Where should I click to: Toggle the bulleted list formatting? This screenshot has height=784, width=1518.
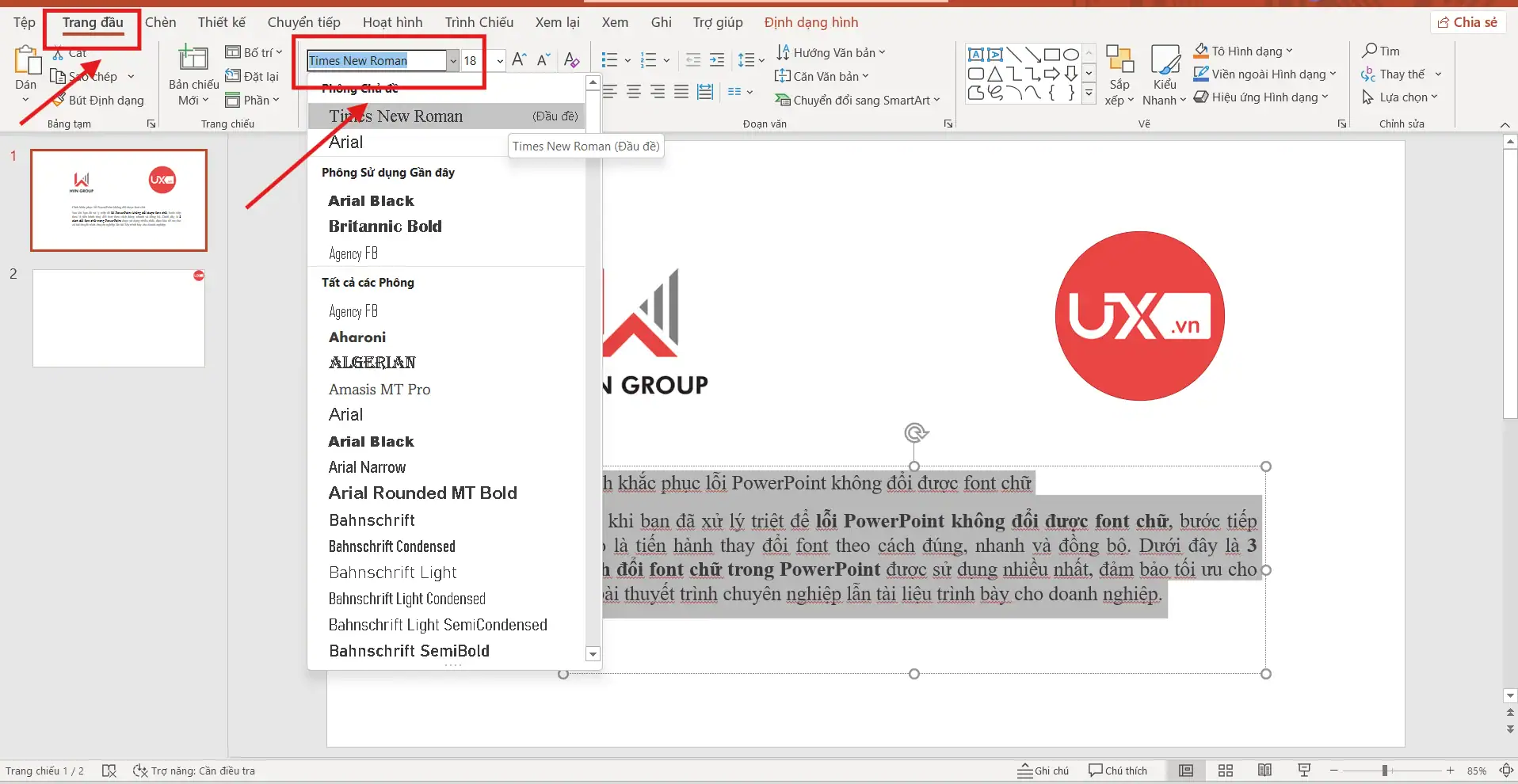coord(610,59)
